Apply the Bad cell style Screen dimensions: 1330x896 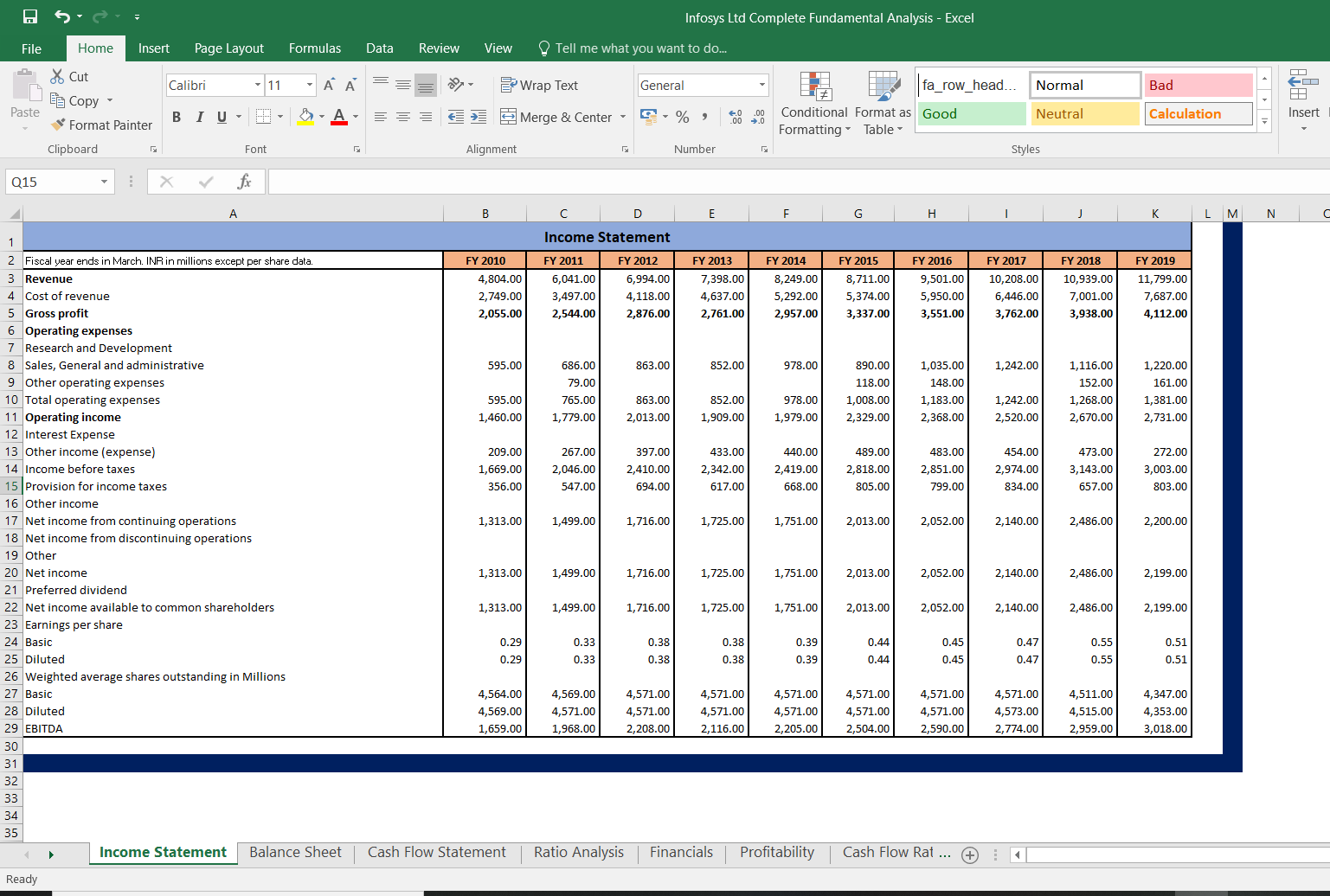1198,85
